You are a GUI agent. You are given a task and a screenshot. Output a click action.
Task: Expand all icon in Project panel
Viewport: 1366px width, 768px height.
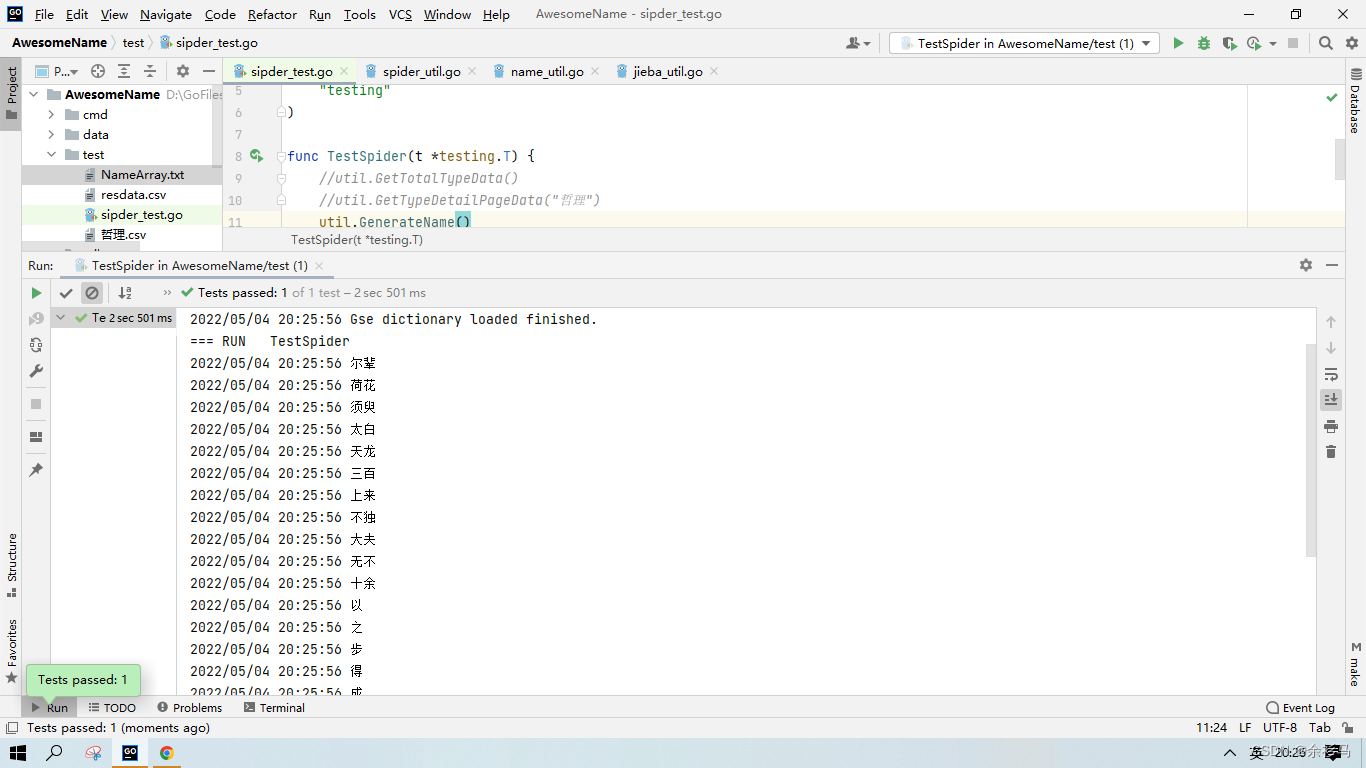pyautogui.click(x=124, y=71)
